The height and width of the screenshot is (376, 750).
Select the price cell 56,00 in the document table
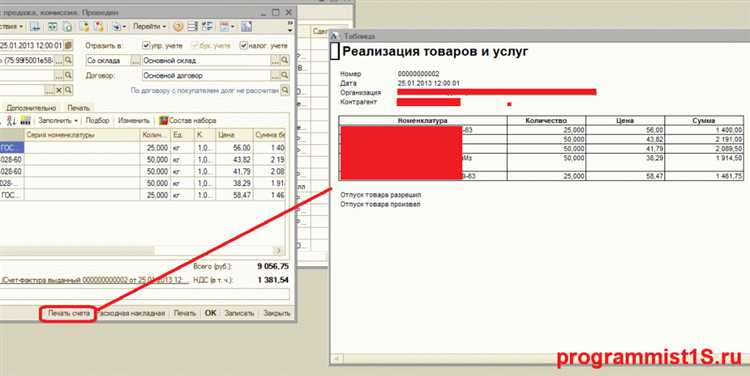click(x=234, y=148)
